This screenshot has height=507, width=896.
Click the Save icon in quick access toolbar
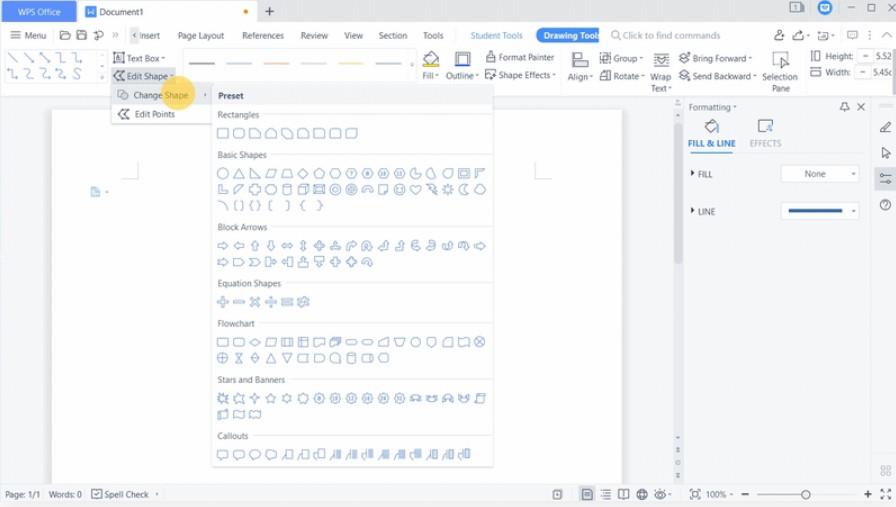[82, 35]
